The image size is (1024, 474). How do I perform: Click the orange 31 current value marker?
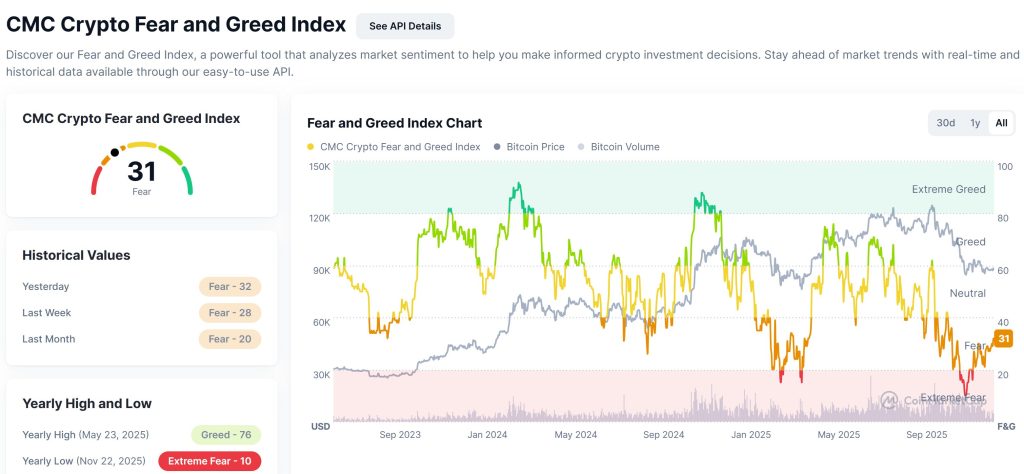(x=1004, y=339)
